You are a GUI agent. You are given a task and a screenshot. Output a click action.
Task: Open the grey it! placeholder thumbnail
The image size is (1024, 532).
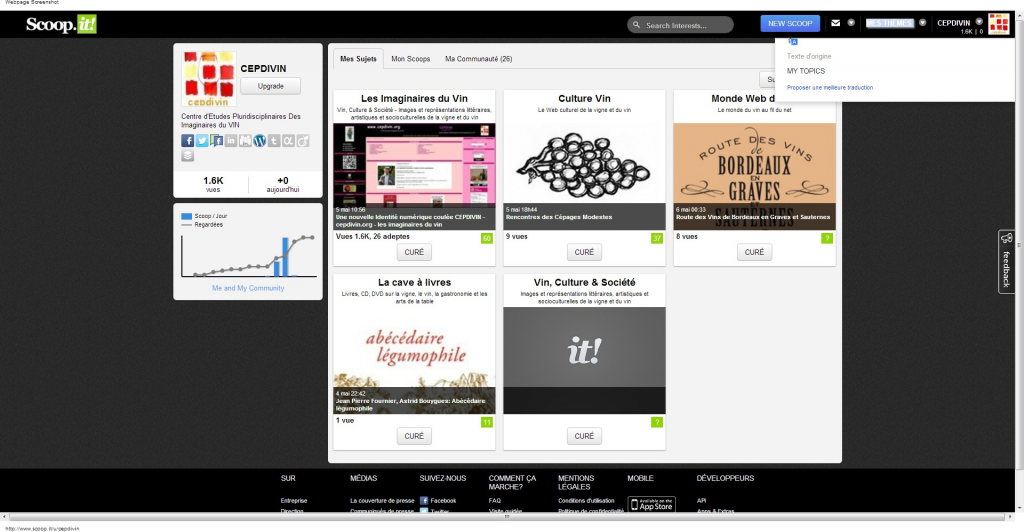click(584, 360)
